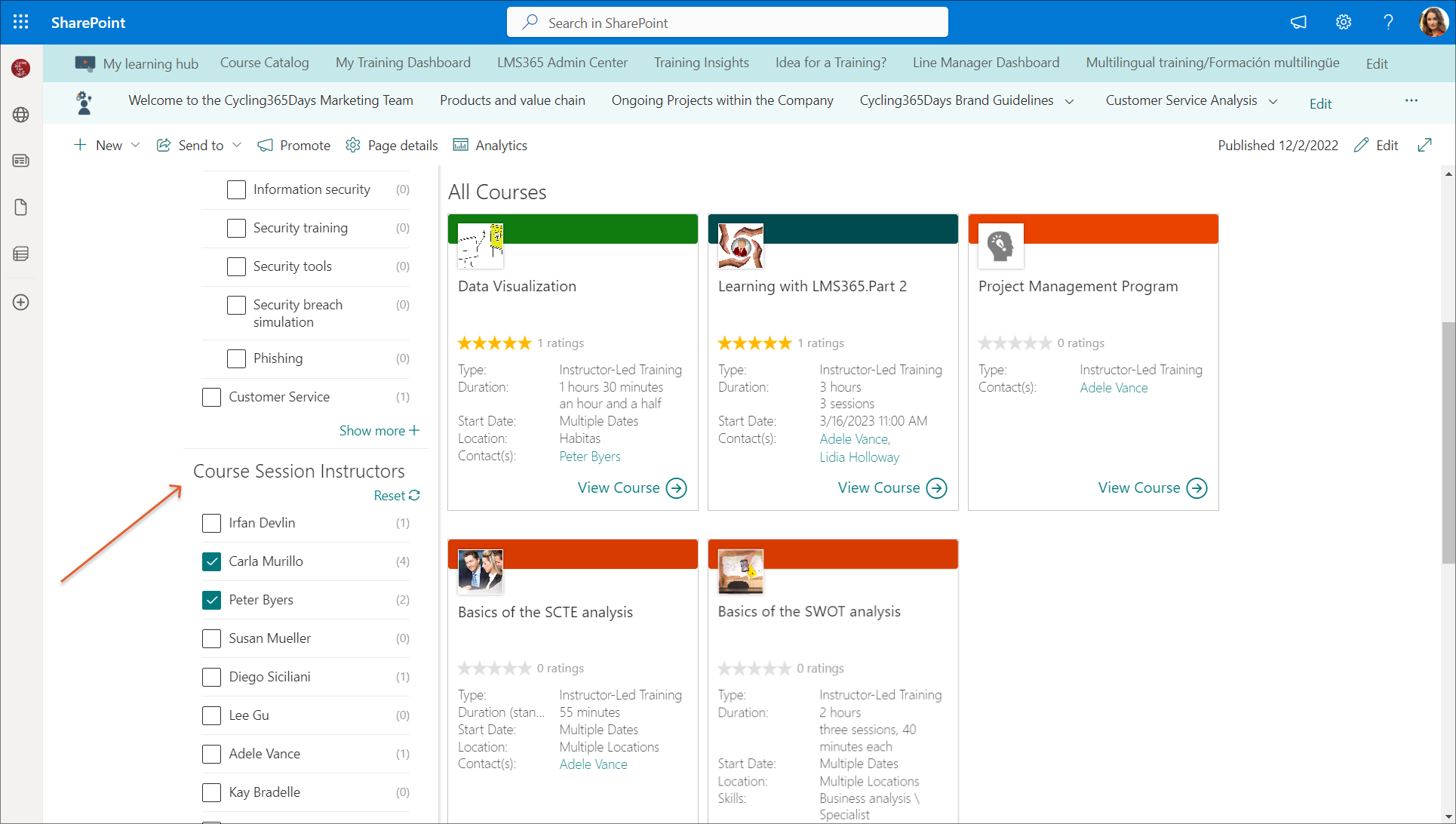Open Training Insights

coord(702,63)
